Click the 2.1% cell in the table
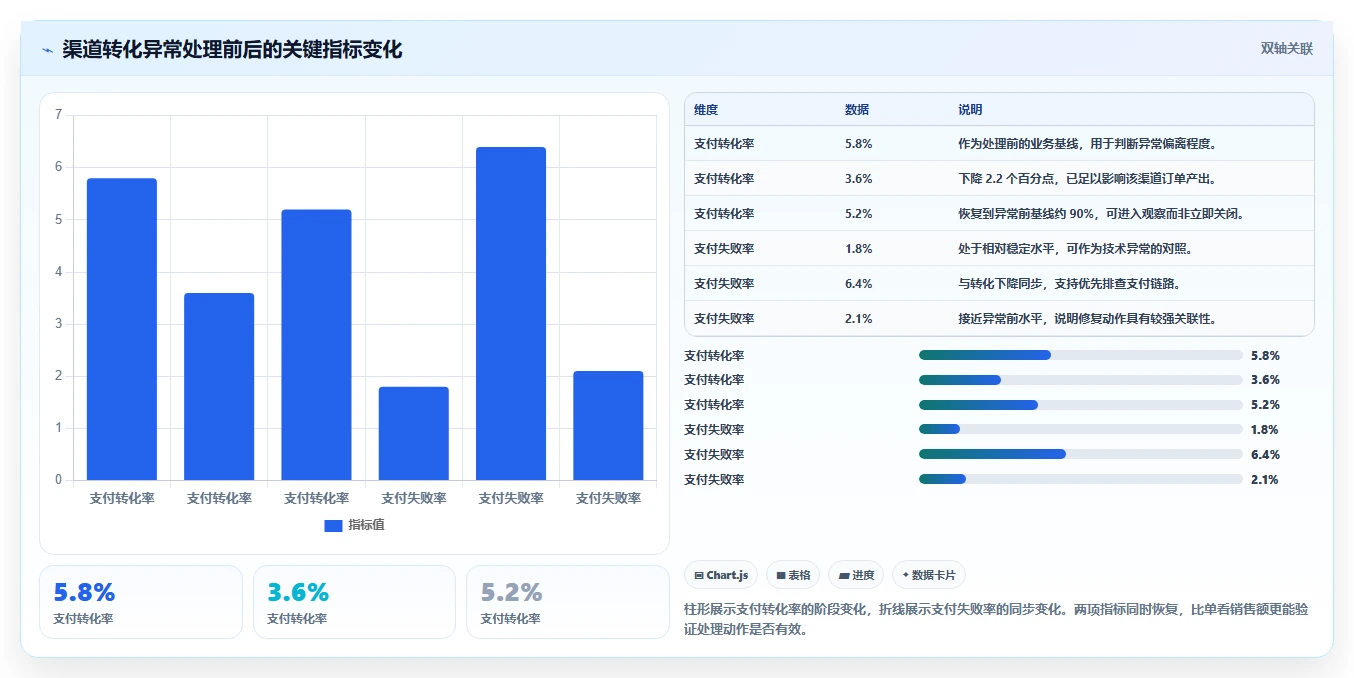 859,319
